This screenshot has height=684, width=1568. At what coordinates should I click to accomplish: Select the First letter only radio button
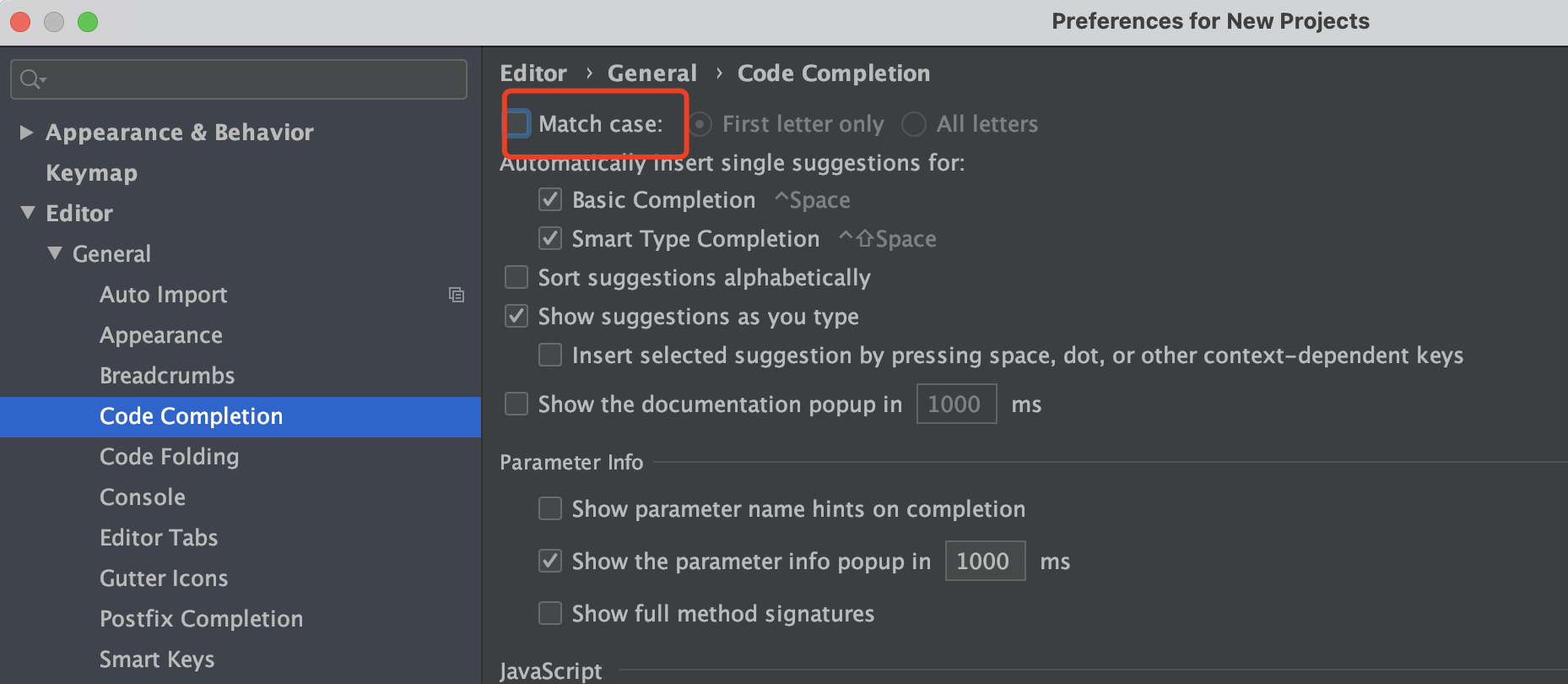pos(699,123)
